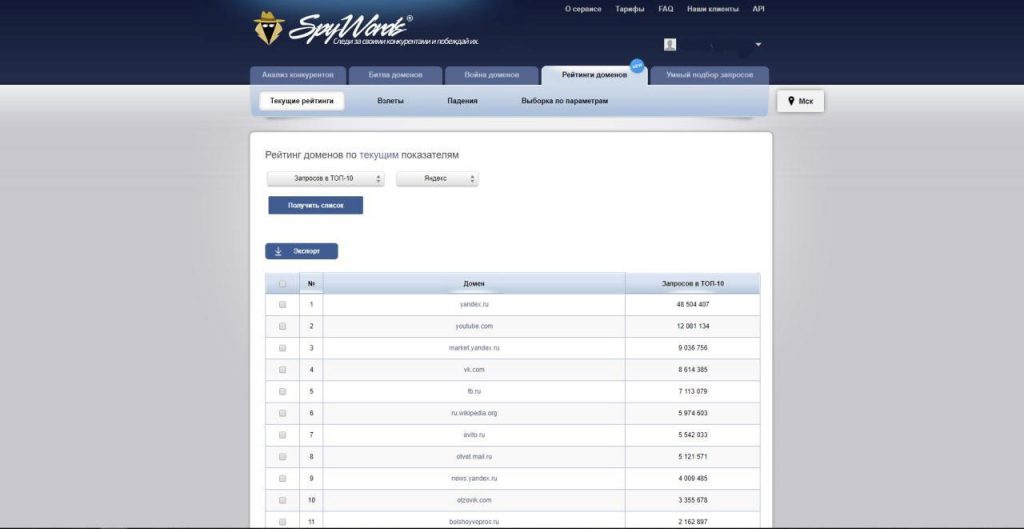Click the youtube.com domain link
The height and width of the screenshot is (529, 1024).
(473, 326)
